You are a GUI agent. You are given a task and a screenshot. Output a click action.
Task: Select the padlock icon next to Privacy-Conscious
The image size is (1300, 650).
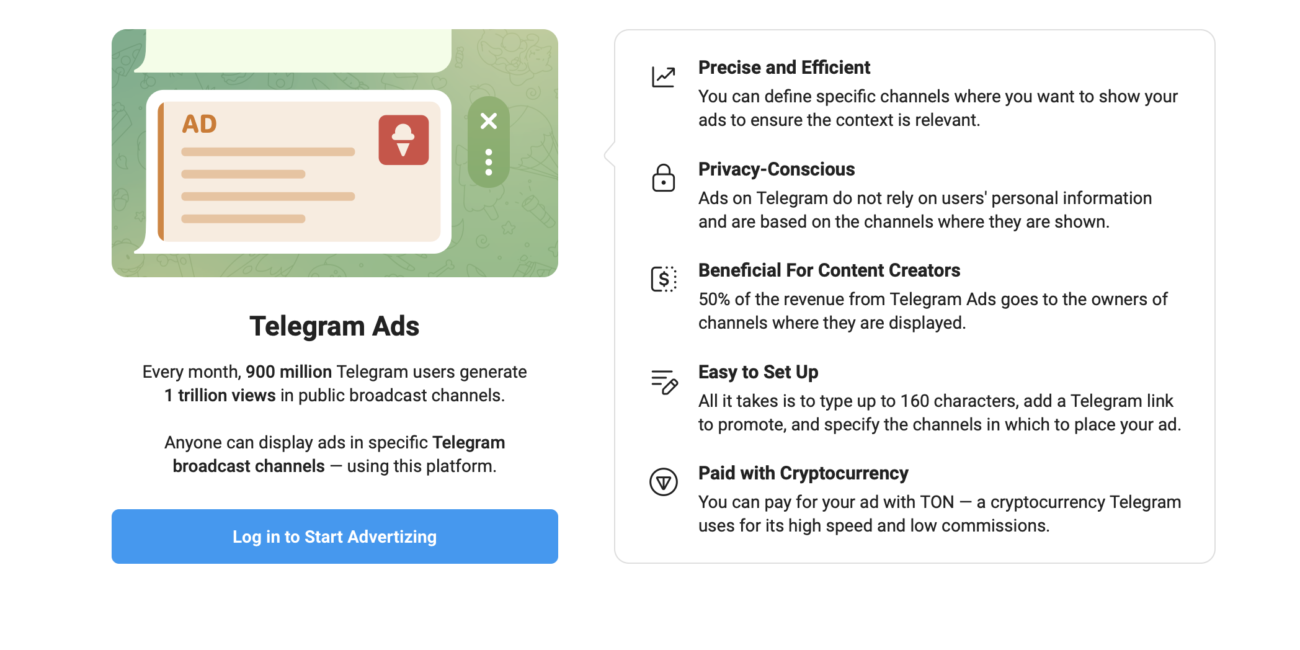[663, 178]
